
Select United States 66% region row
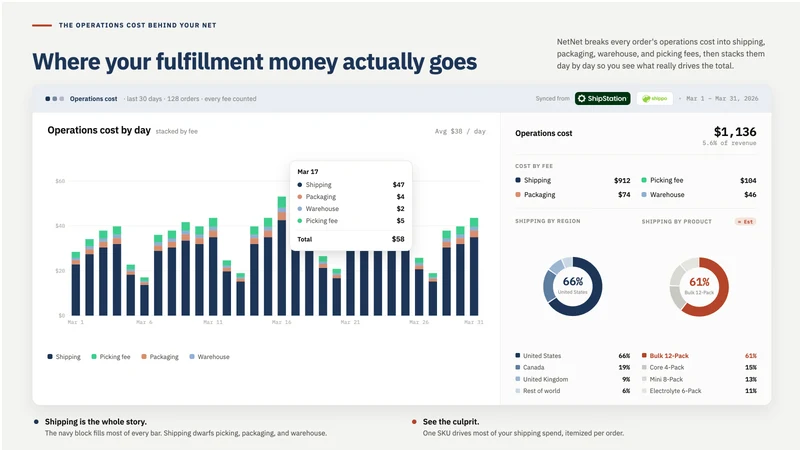572,356
